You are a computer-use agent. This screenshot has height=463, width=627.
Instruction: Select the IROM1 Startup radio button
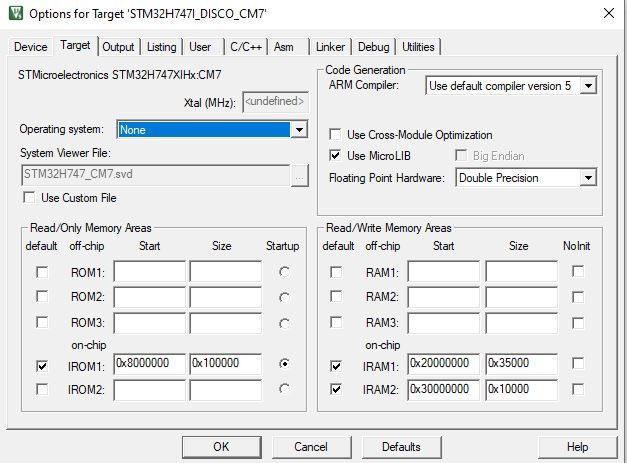click(284, 363)
